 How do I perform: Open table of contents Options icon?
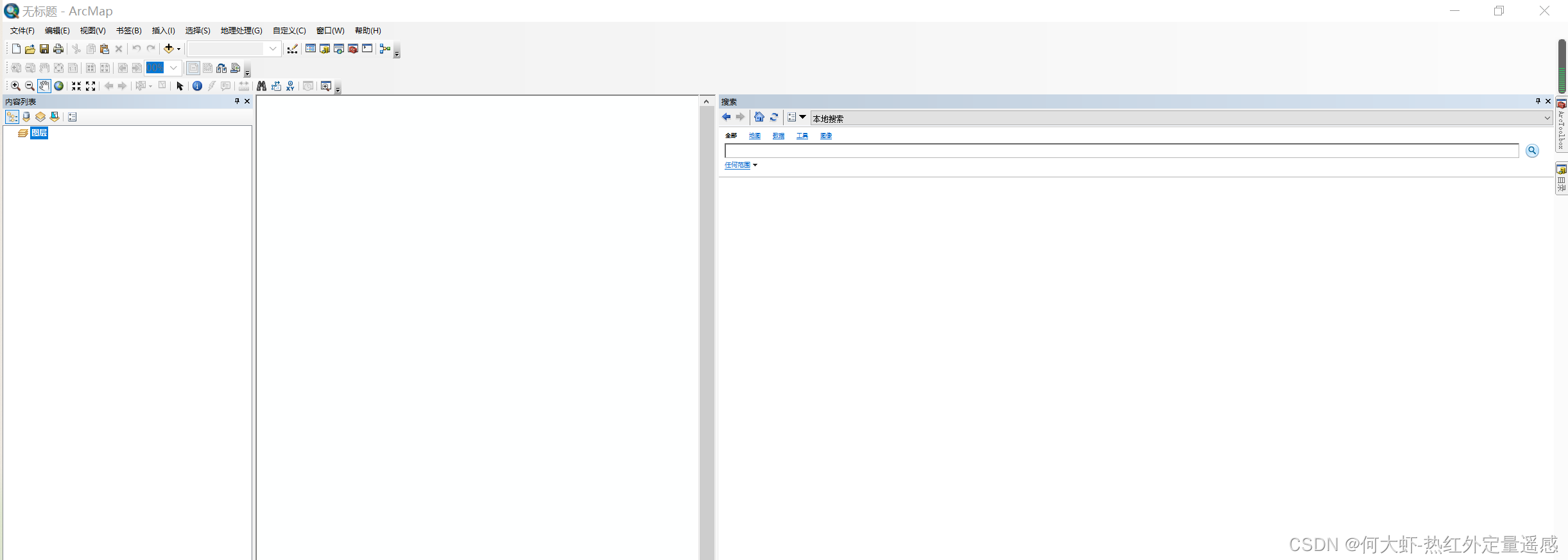pos(73,117)
